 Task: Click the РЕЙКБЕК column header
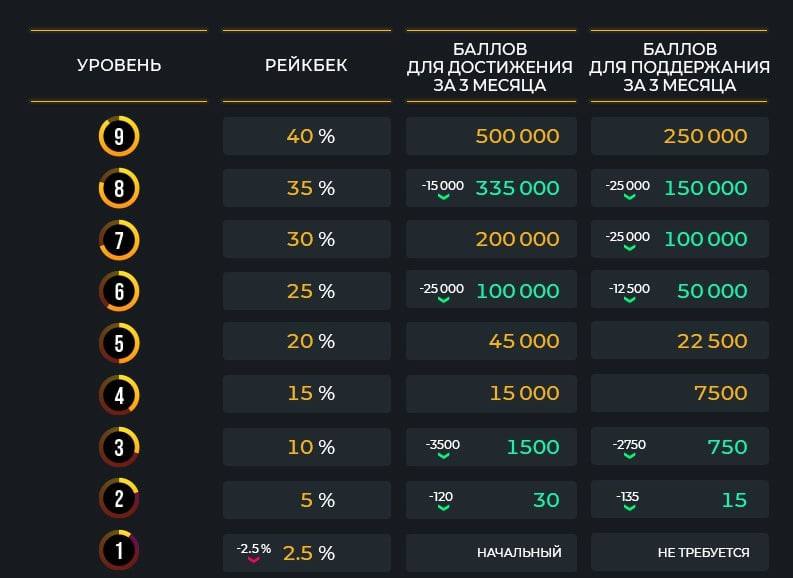click(x=306, y=66)
